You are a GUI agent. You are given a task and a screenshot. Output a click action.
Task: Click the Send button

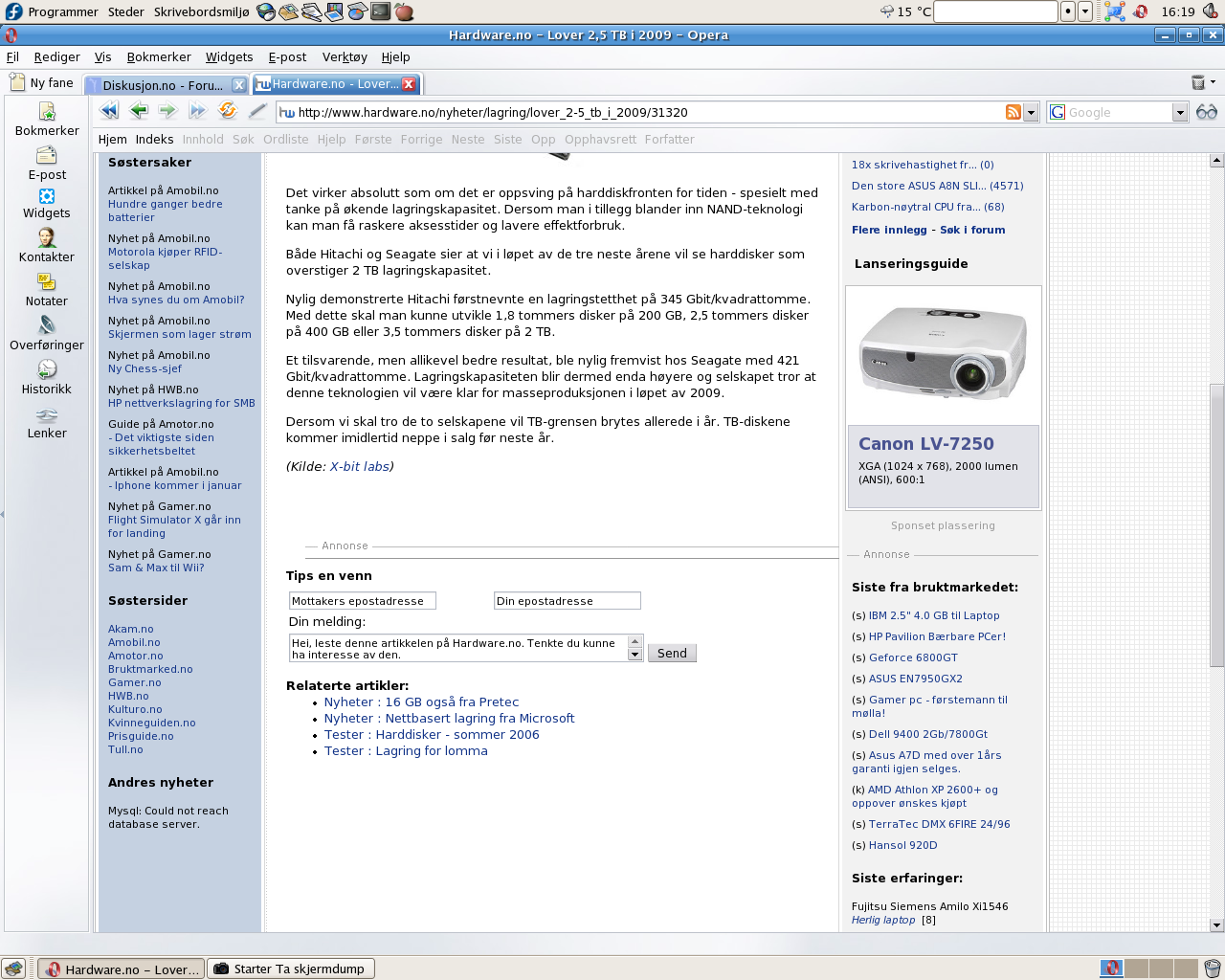click(x=672, y=653)
